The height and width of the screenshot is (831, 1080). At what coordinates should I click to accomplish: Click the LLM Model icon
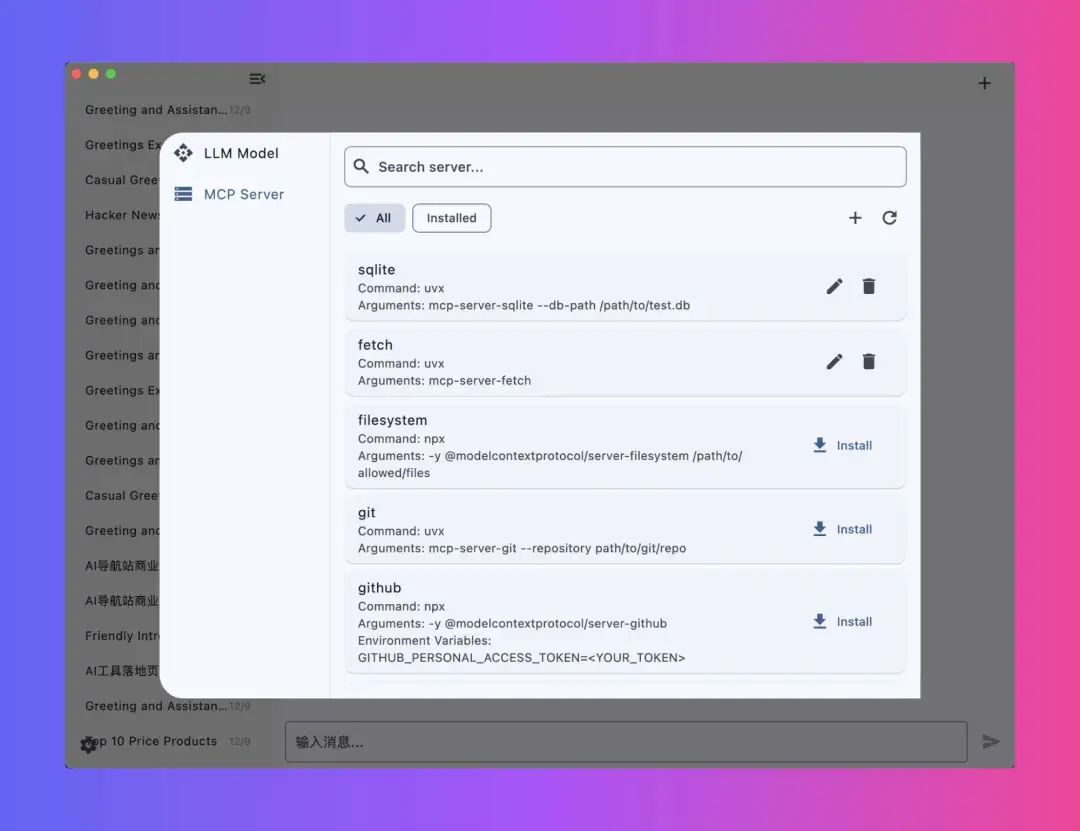tap(183, 153)
